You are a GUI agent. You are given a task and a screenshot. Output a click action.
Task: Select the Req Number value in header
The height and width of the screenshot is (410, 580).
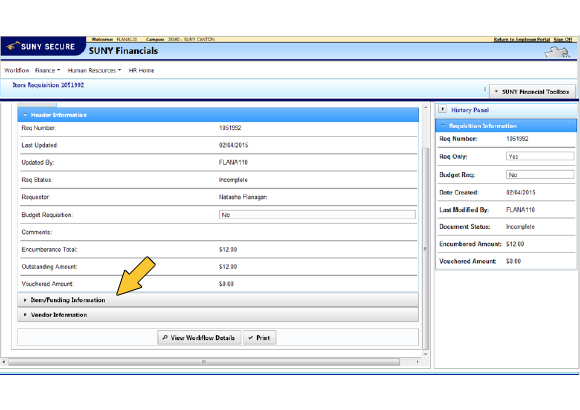point(230,128)
